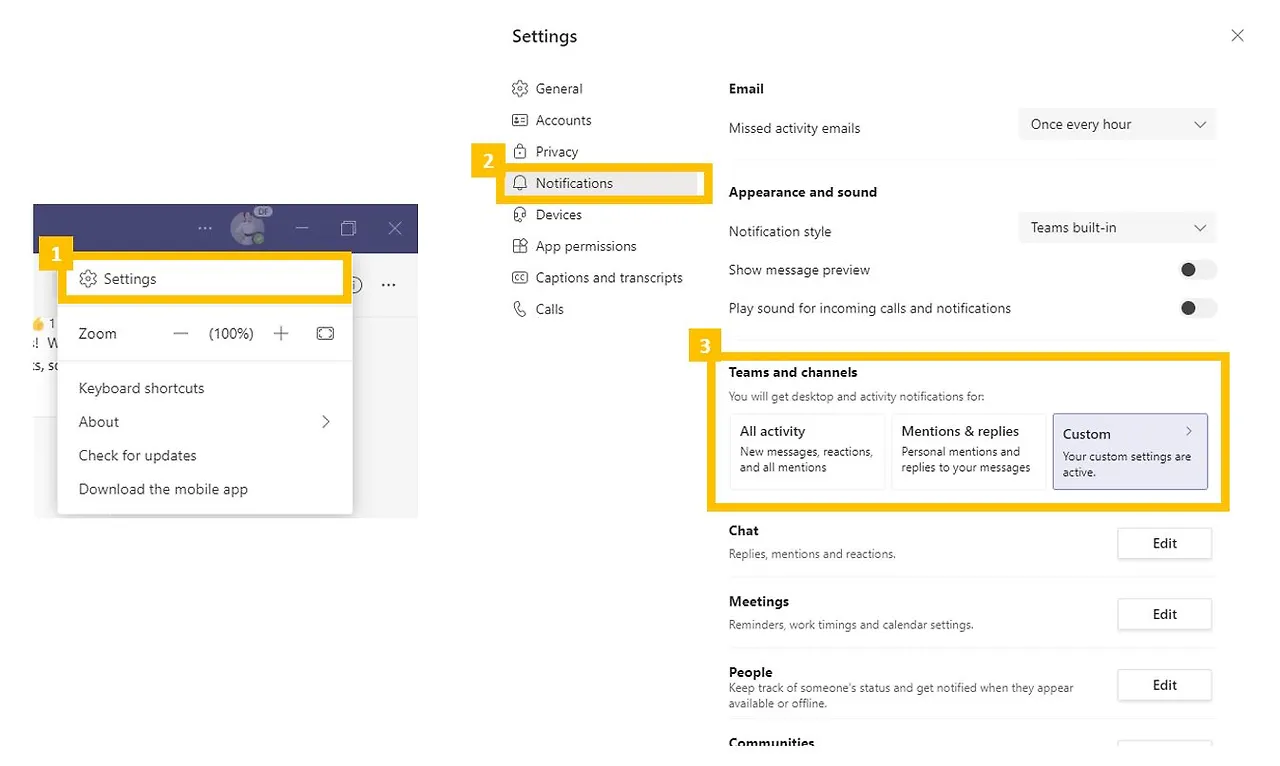This screenshot has height=766, width=1280.
Task: Click the gear icon beside Settings in the menu
Action: pyautogui.click(x=88, y=279)
